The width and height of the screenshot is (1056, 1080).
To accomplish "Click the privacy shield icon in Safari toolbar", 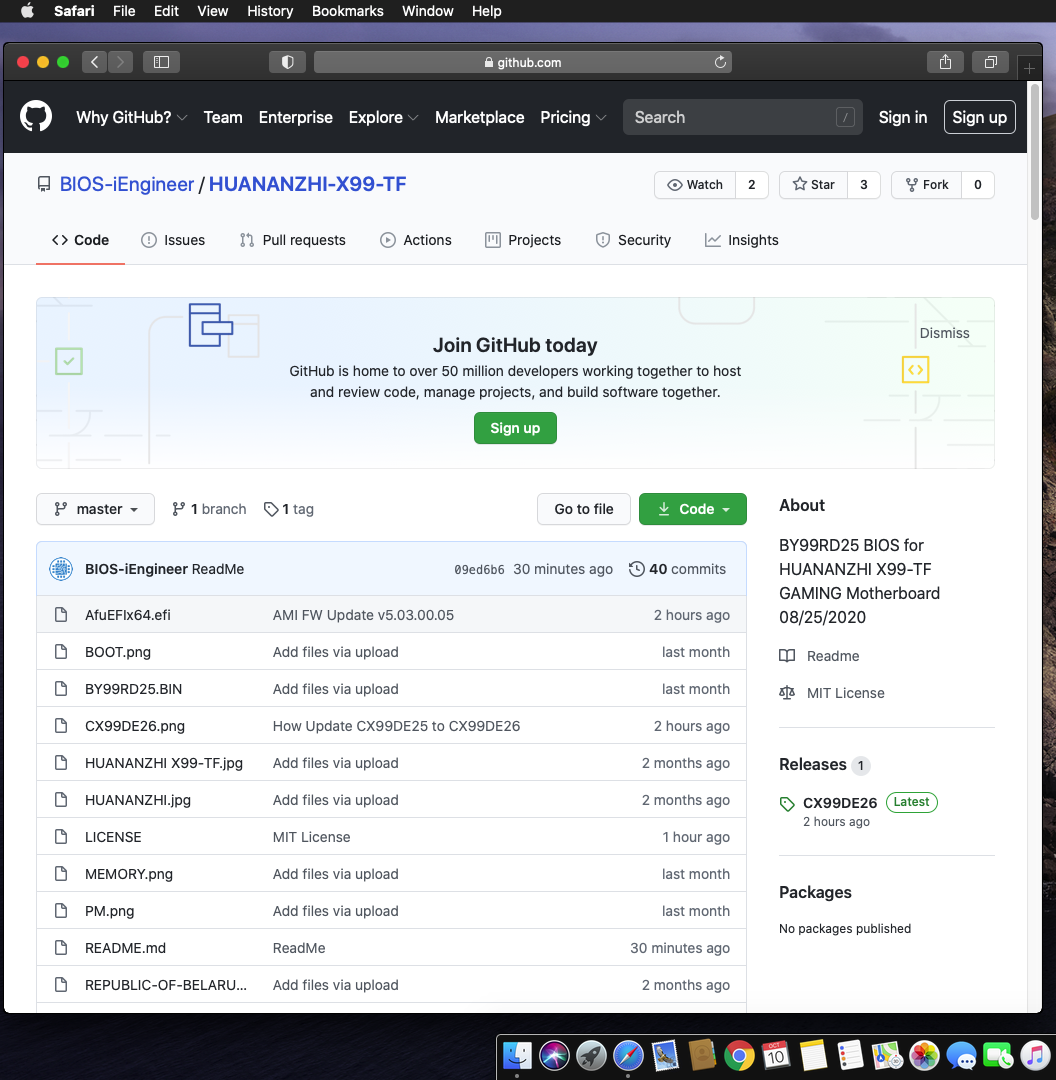I will [287, 62].
